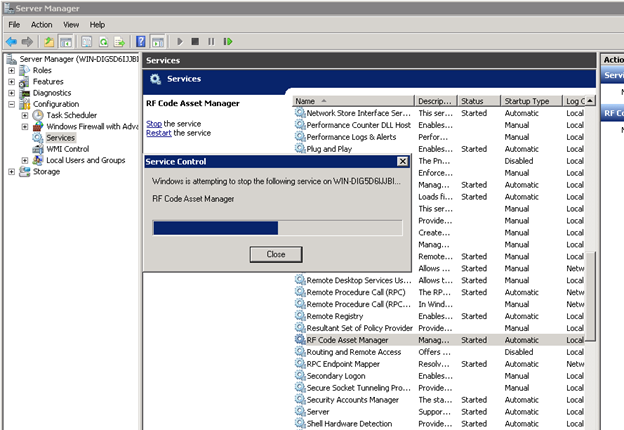Image resolution: width=624 pixels, height=430 pixels.
Task: Open the File menu
Action: click(x=14, y=25)
